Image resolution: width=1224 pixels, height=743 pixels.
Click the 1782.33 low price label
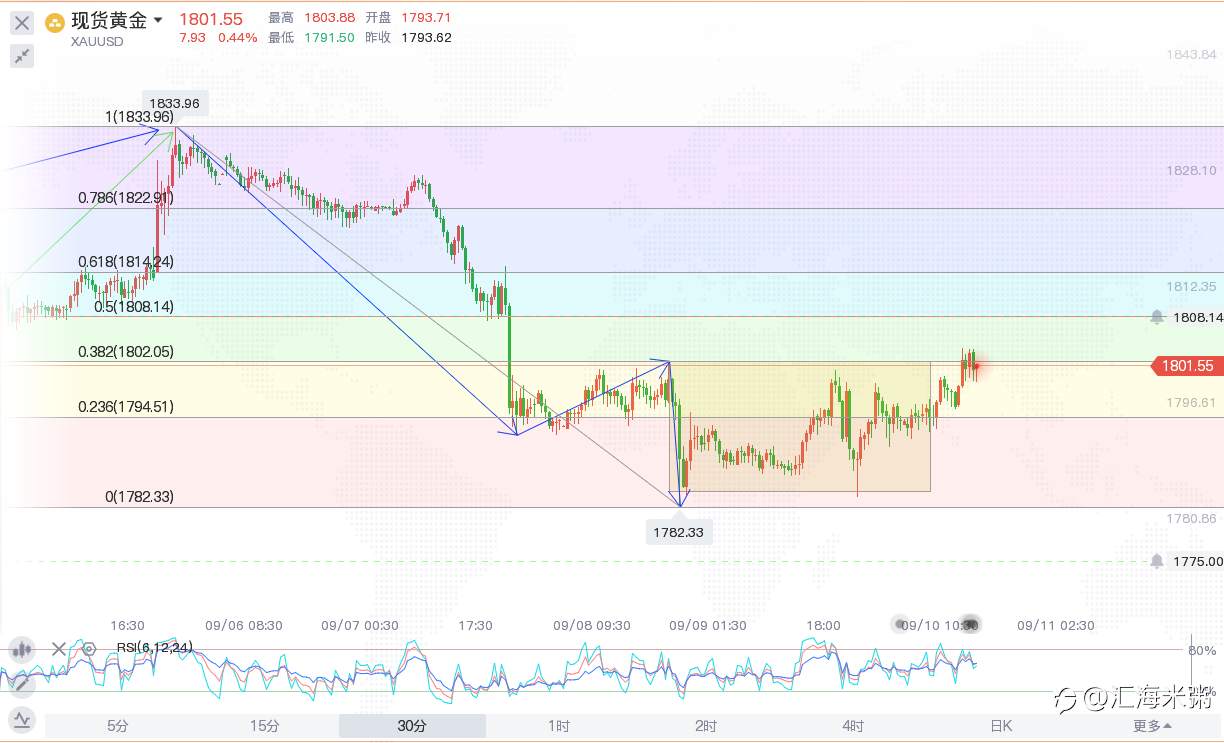[679, 532]
